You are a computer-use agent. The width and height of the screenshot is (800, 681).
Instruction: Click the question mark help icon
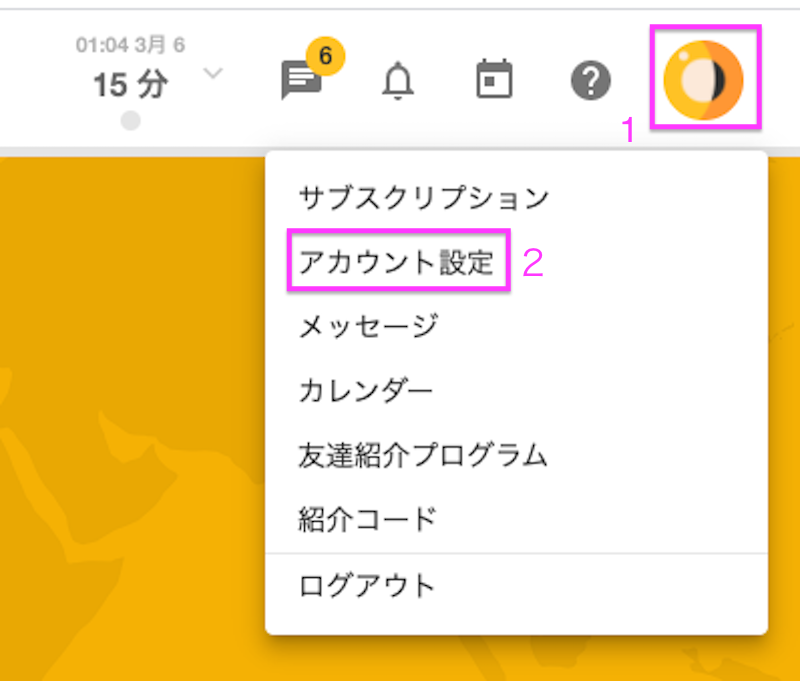click(x=590, y=81)
